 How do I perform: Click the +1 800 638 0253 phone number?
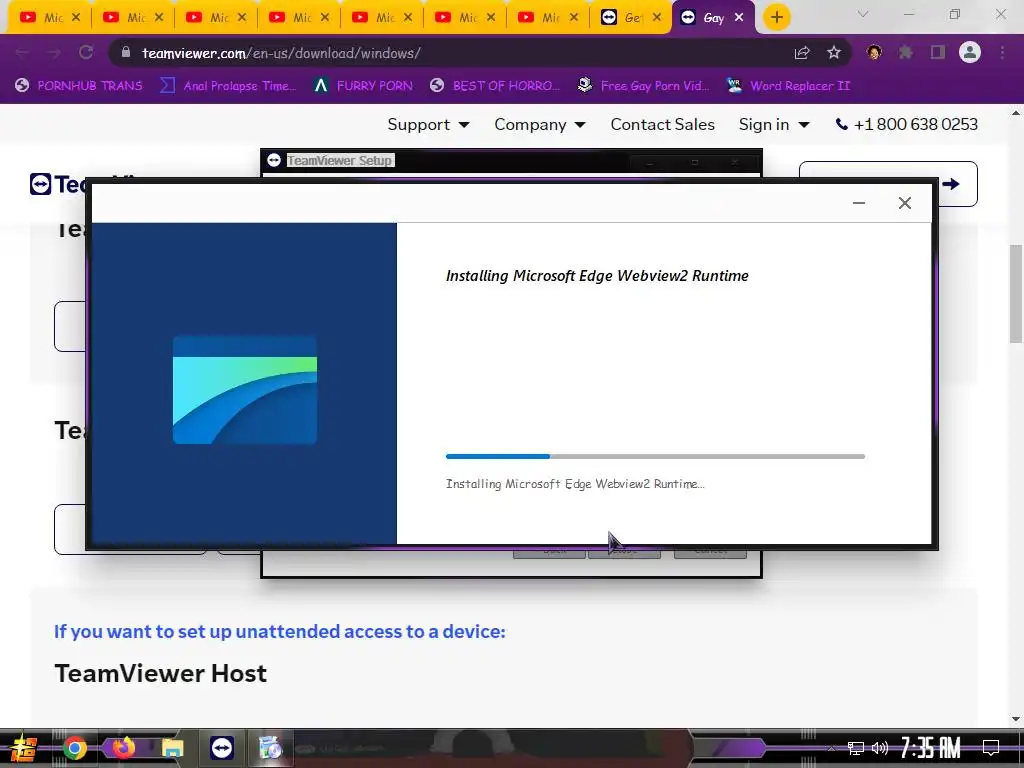click(906, 124)
